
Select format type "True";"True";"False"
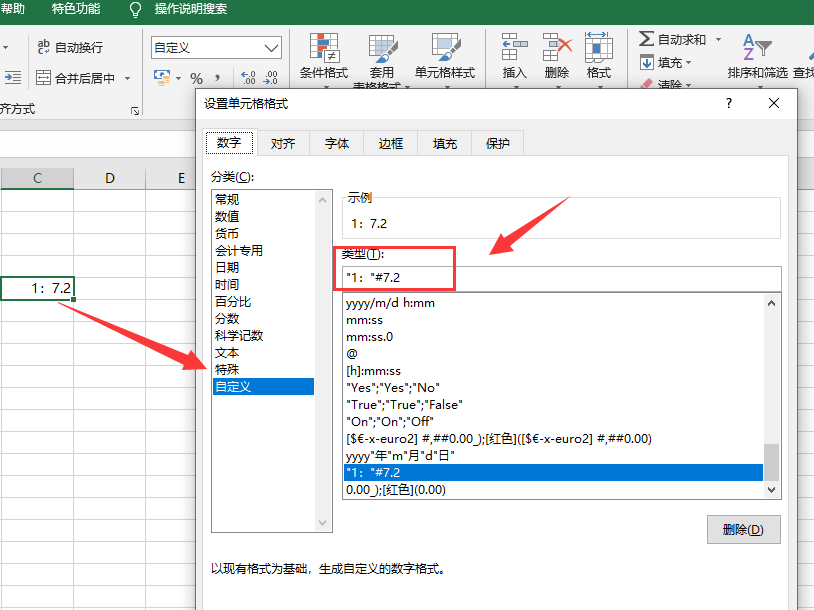(x=553, y=404)
